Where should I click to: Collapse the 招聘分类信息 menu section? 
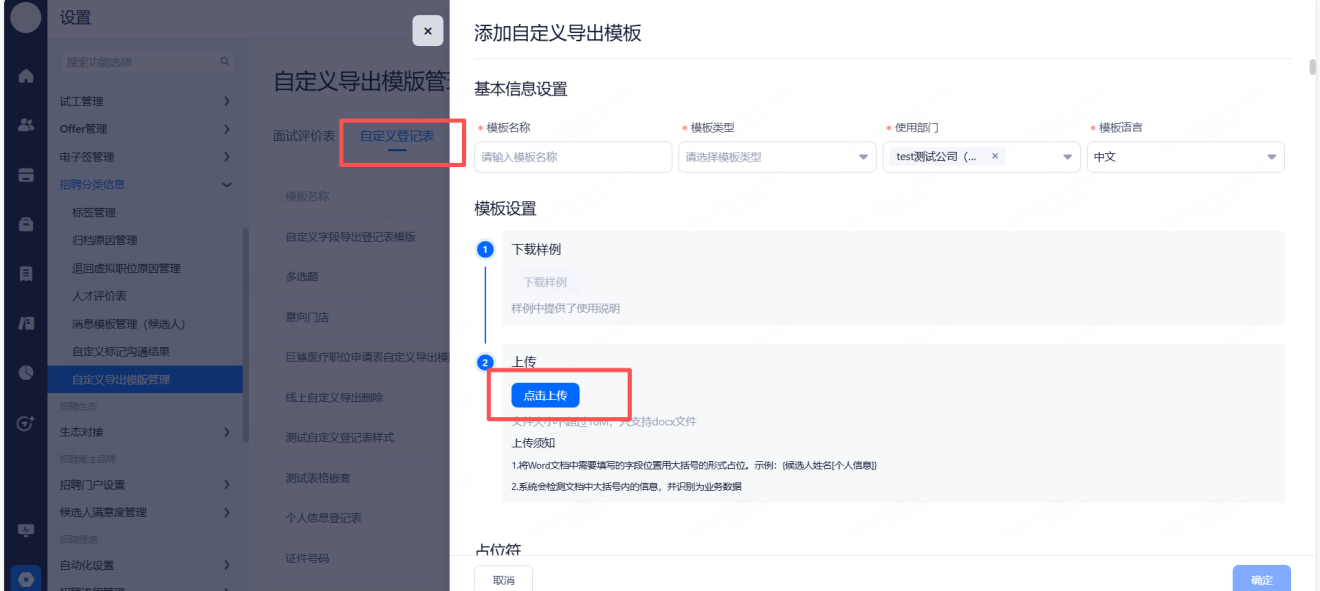click(x=227, y=184)
